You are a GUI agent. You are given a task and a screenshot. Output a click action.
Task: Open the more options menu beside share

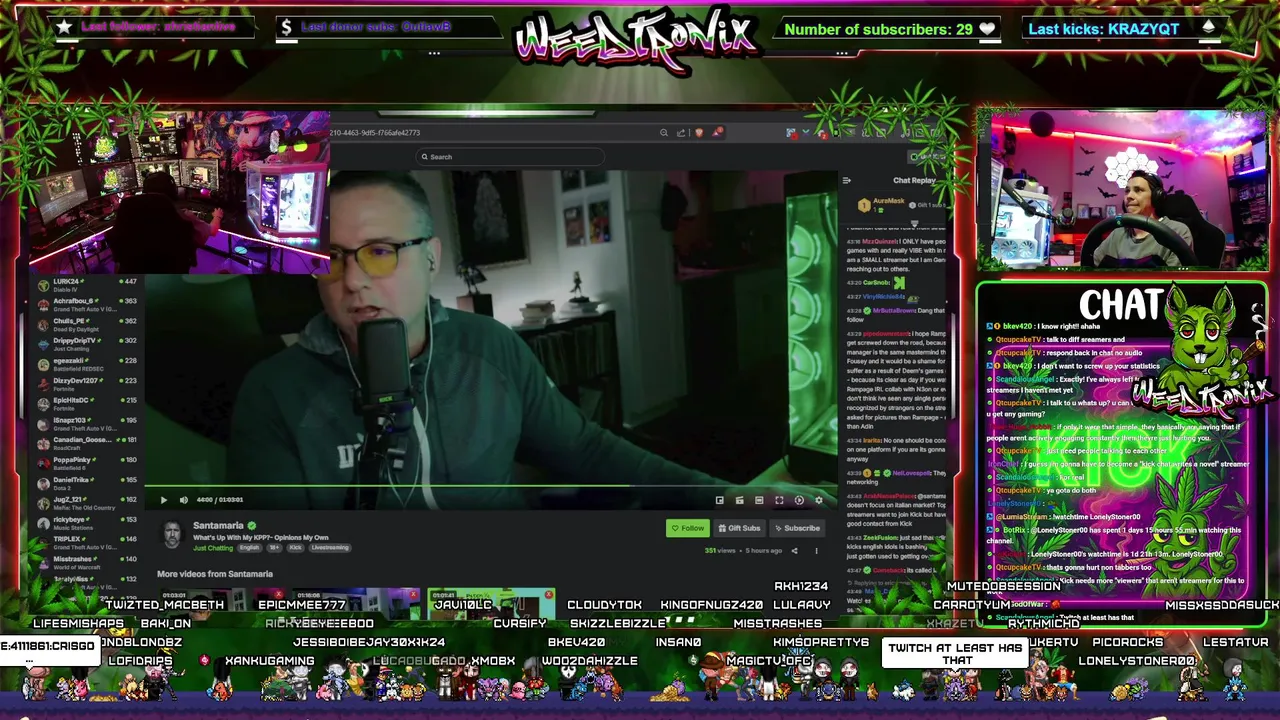pos(816,550)
